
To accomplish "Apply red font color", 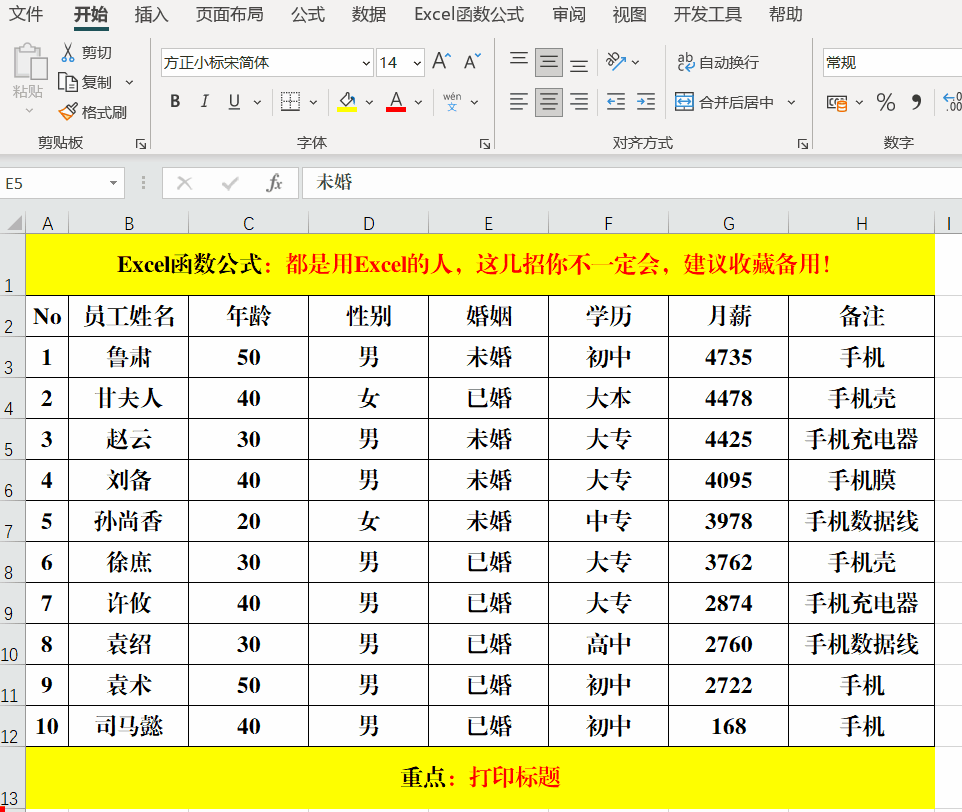I will 396,102.
